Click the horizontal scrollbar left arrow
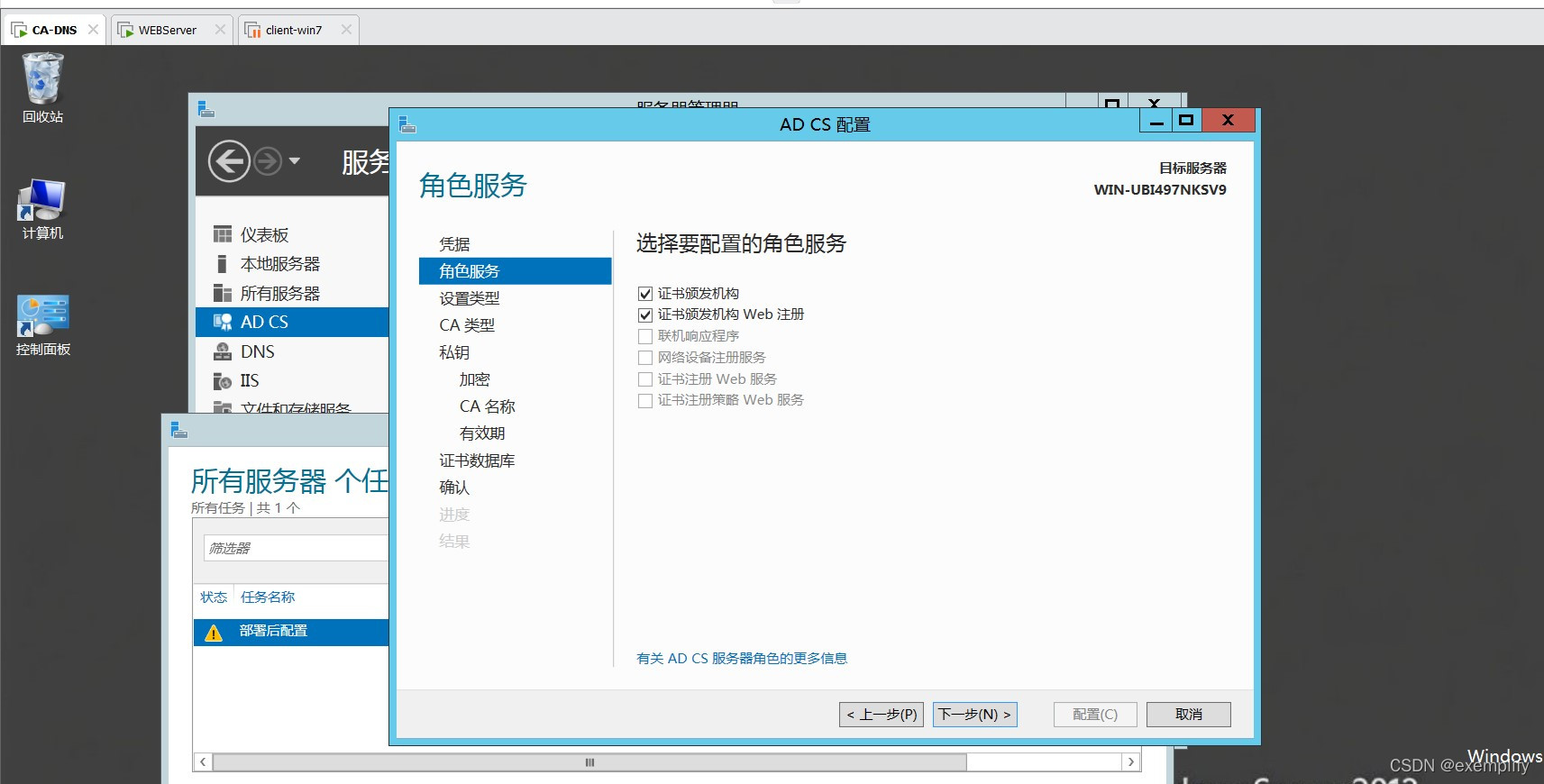 203,762
